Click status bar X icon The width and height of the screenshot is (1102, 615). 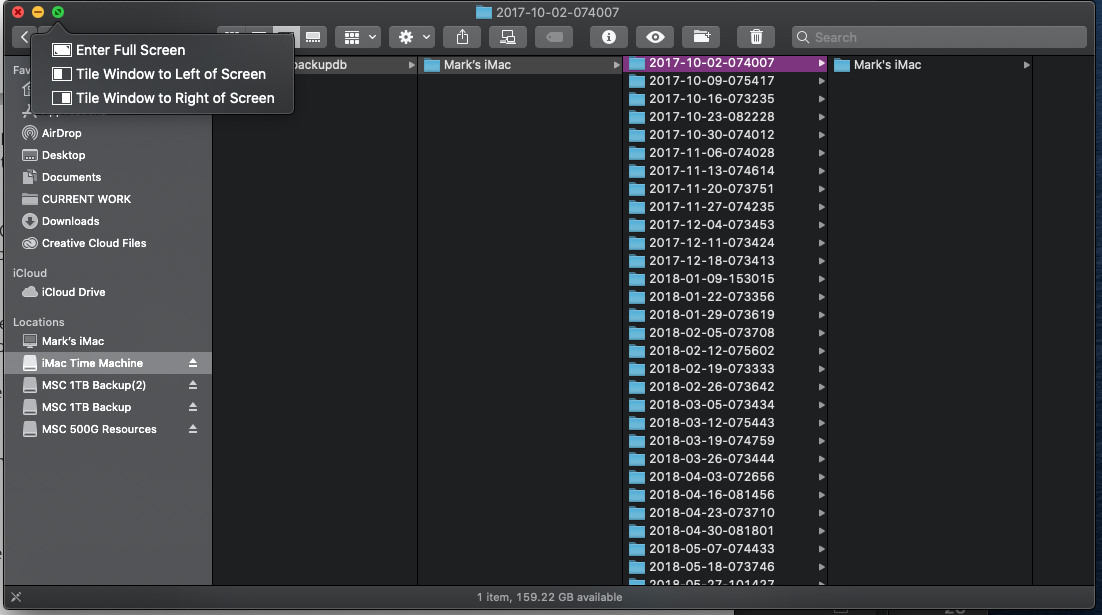(16, 597)
